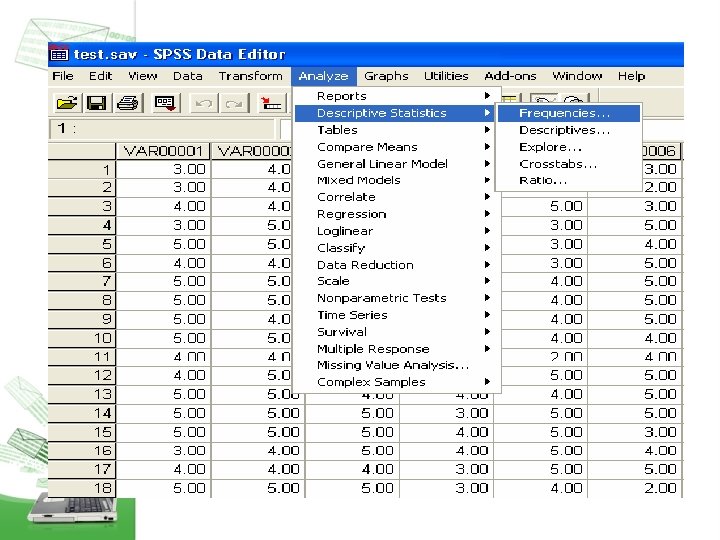Viewport: 720px width, 540px height.
Task: Open the Graphs menu
Action: (386, 76)
